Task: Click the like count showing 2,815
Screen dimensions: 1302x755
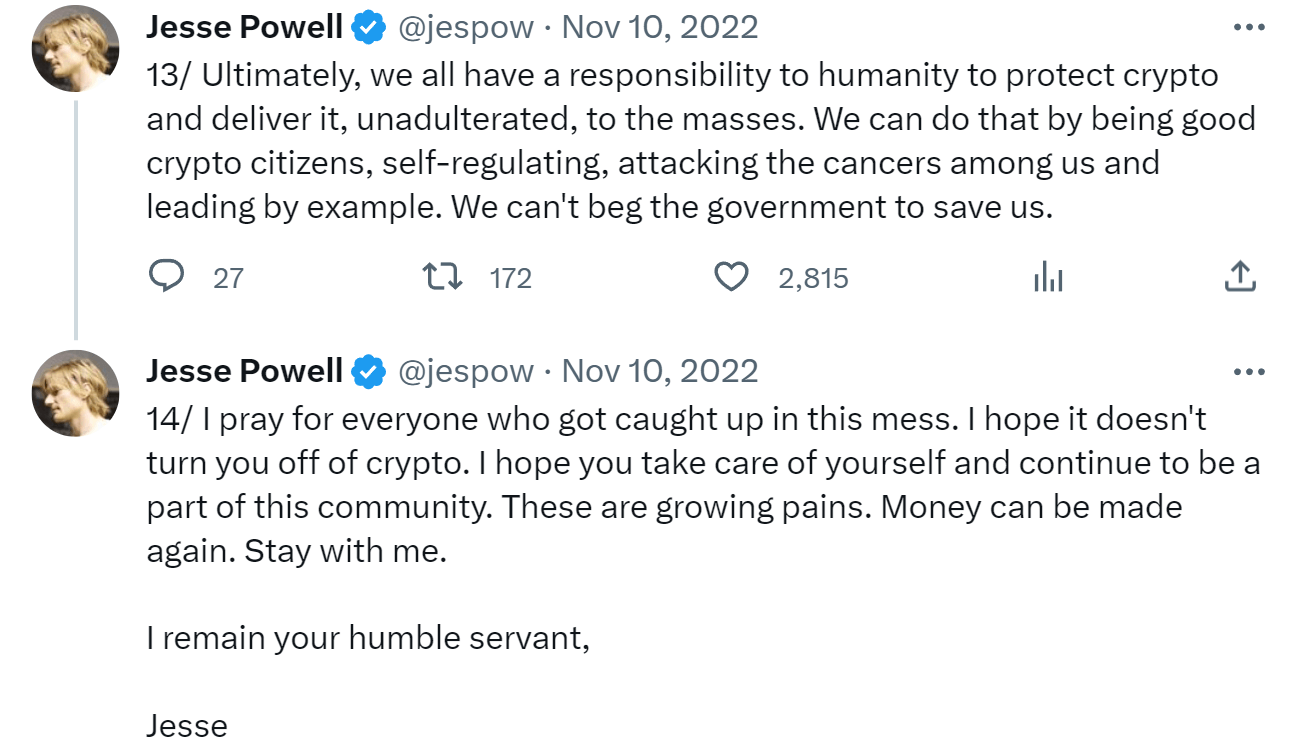Action: (x=814, y=277)
